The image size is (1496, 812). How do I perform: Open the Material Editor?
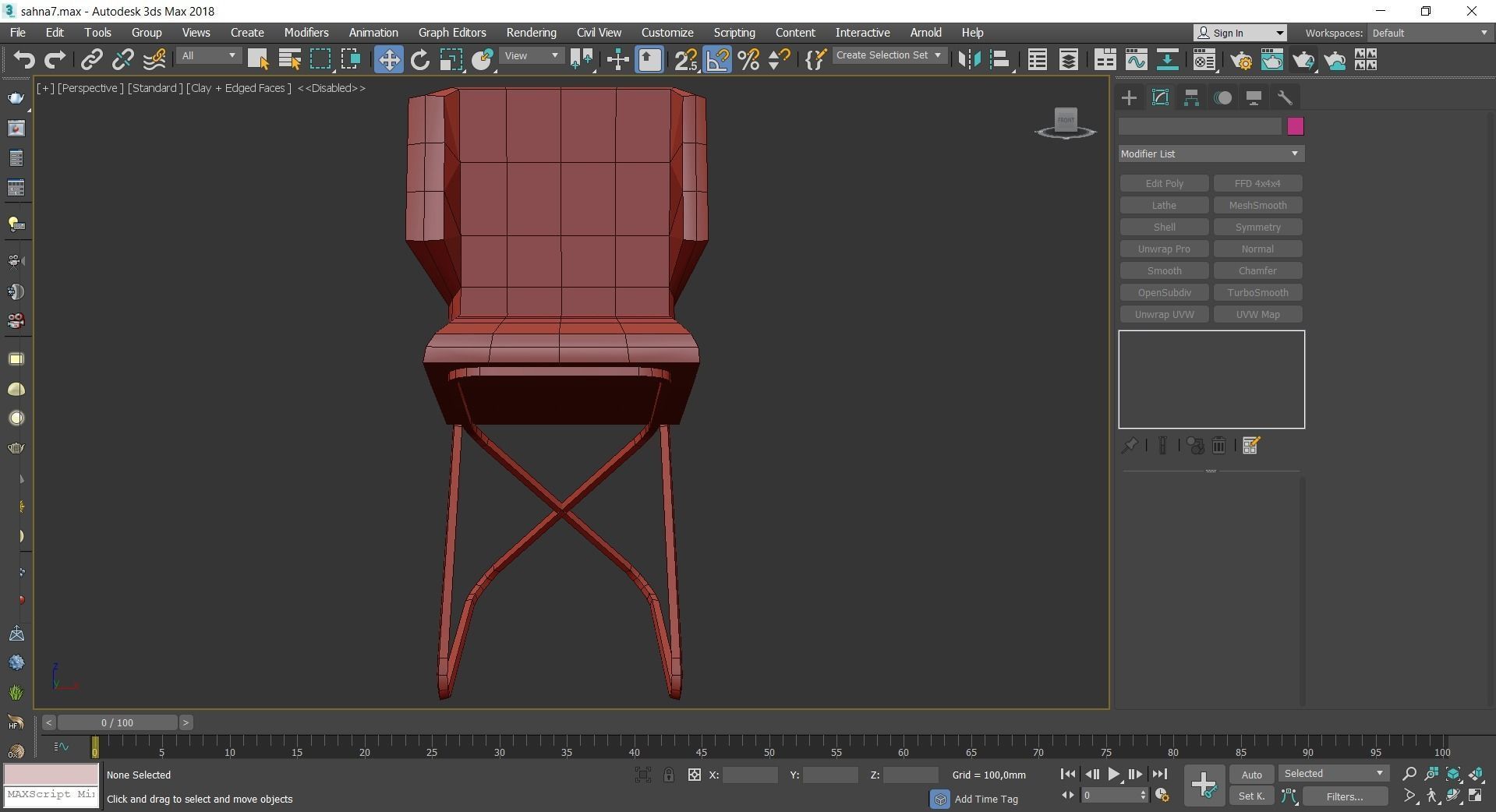click(x=1204, y=60)
